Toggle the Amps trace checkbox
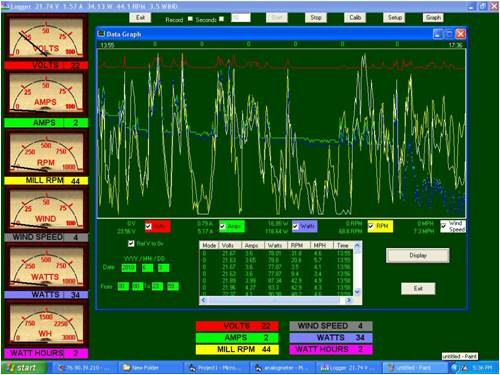 click(x=222, y=226)
